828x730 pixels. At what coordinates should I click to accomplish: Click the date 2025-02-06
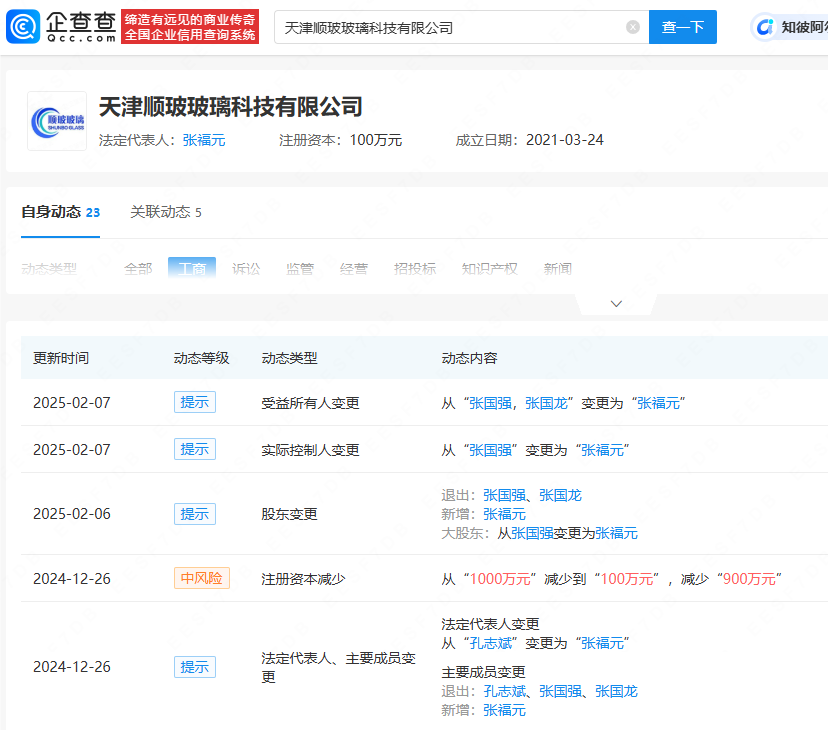pyautogui.click(x=72, y=514)
